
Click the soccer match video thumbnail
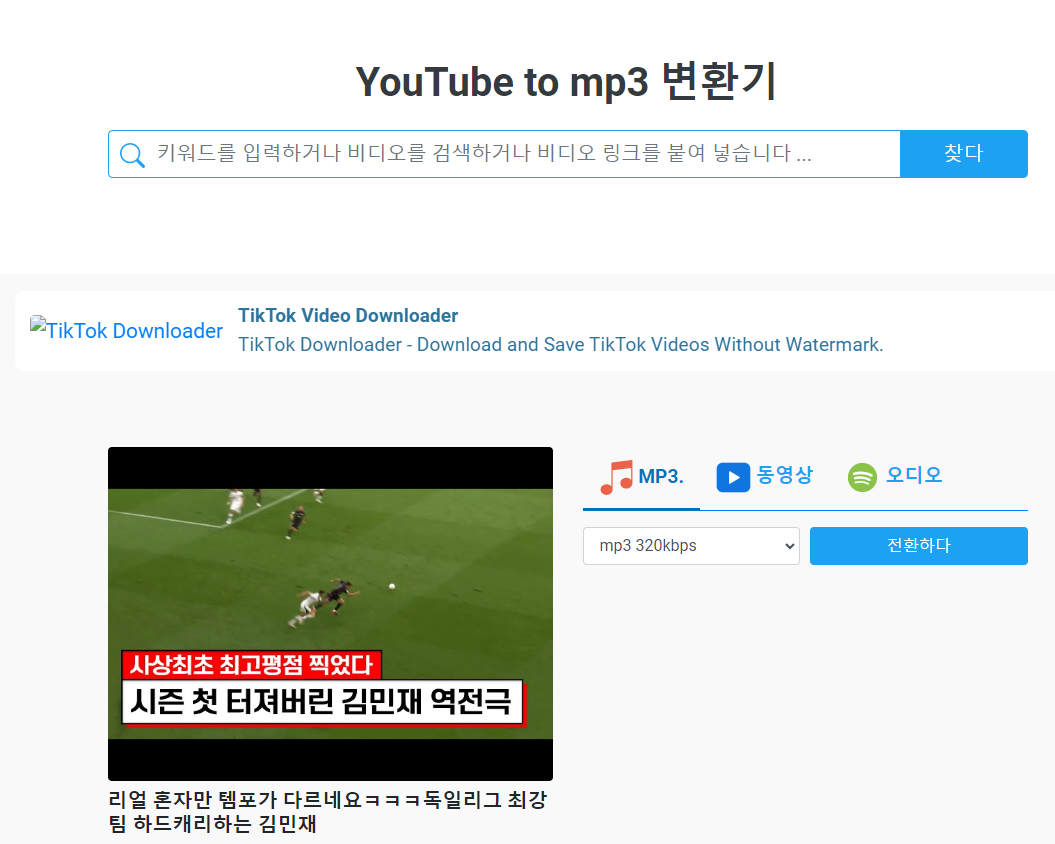click(330, 613)
